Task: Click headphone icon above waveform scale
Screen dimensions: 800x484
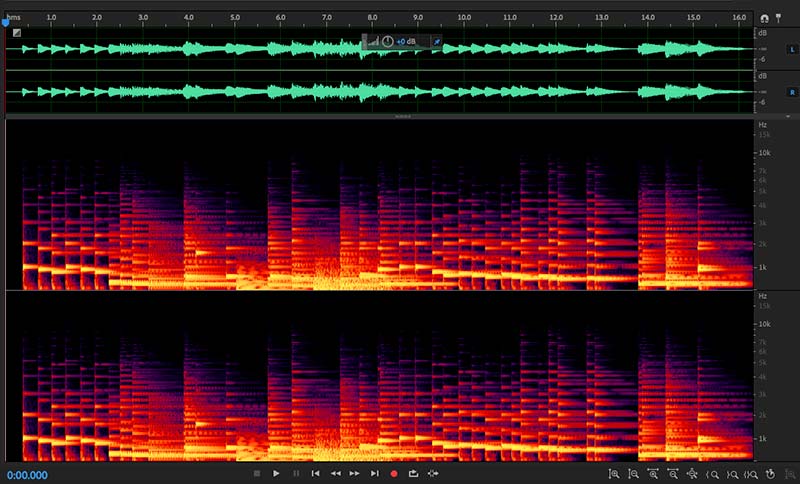Action: click(x=764, y=18)
